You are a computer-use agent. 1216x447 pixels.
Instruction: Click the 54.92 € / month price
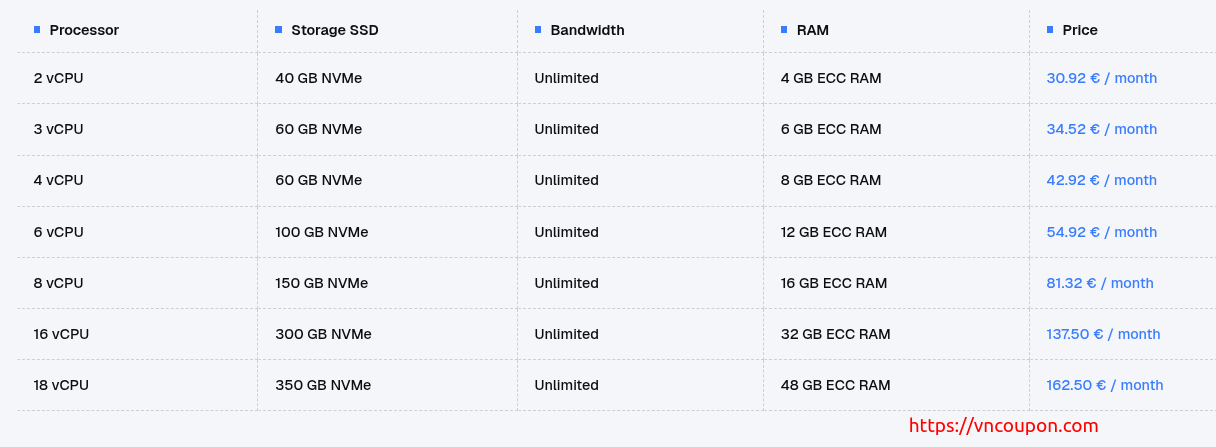pos(1101,232)
